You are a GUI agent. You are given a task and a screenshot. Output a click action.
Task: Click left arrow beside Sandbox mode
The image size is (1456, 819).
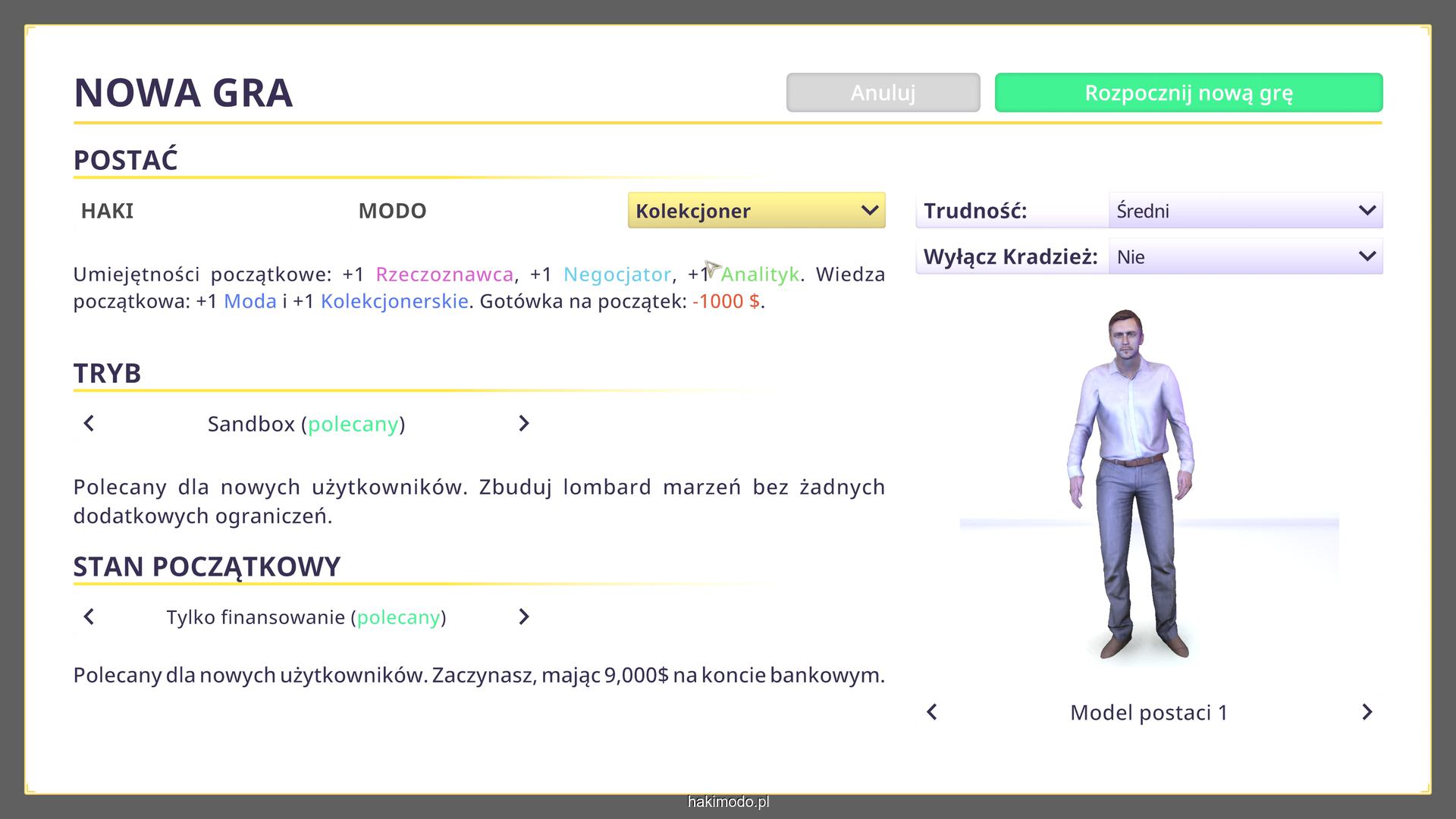point(89,423)
